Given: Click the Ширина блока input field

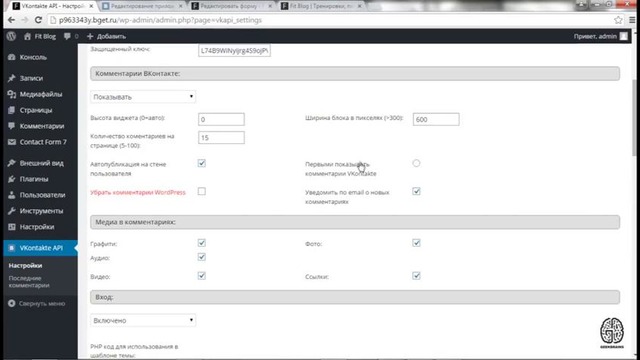Looking at the screenshot, I should (x=436, y=119).
